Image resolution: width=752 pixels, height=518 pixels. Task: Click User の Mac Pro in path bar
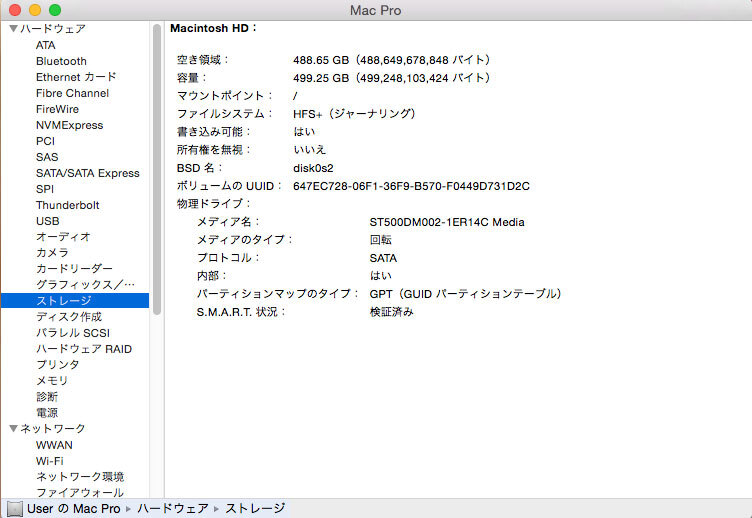click(x=73, y=508)
